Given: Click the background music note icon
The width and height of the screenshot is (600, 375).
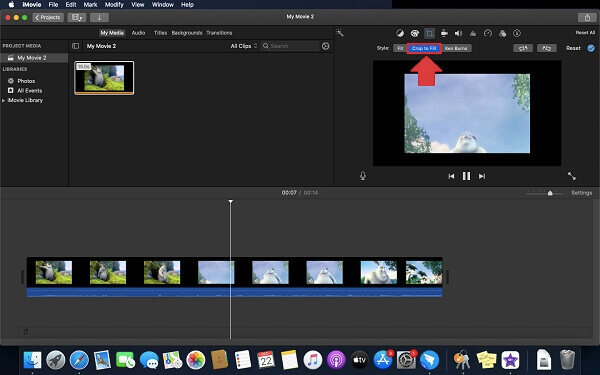Looking at the screenshot, I should 26,331.
